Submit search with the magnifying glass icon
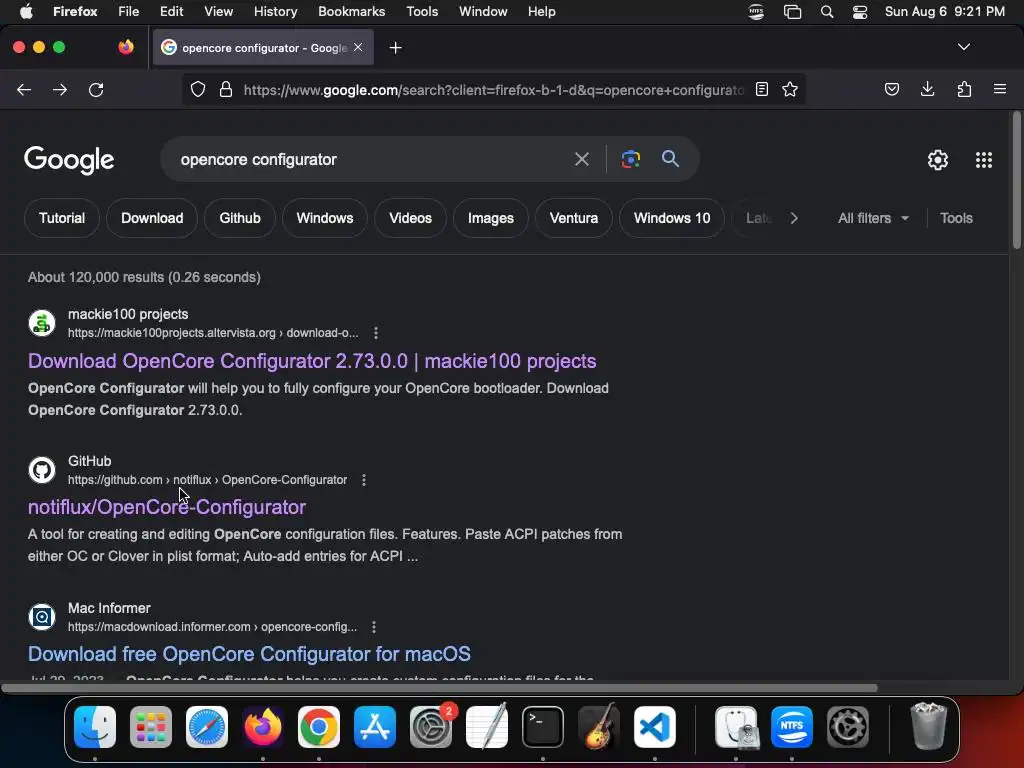1024x768 pixels. (x=670, y=159)
